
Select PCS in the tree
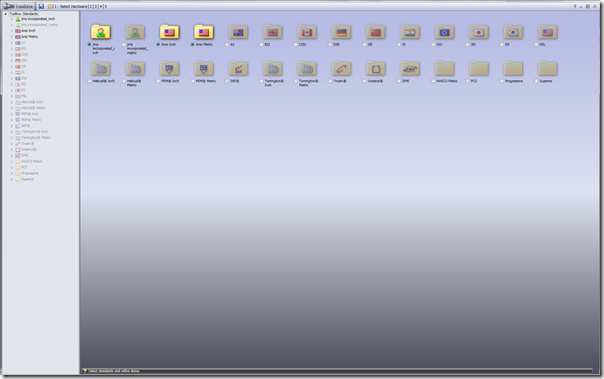24,167
